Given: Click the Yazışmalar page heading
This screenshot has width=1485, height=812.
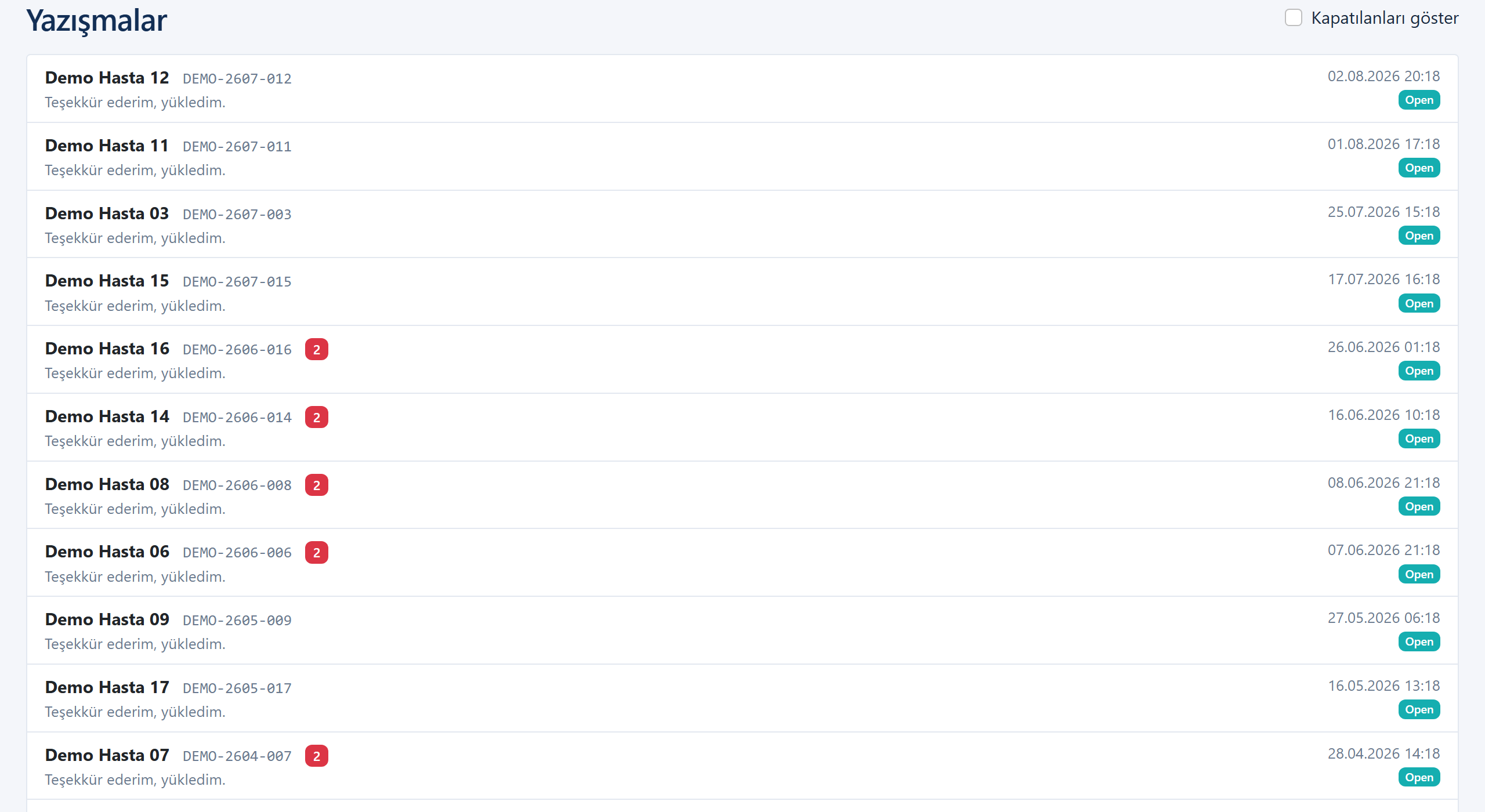Looking at the screenshot, I should tap(97, 21).
